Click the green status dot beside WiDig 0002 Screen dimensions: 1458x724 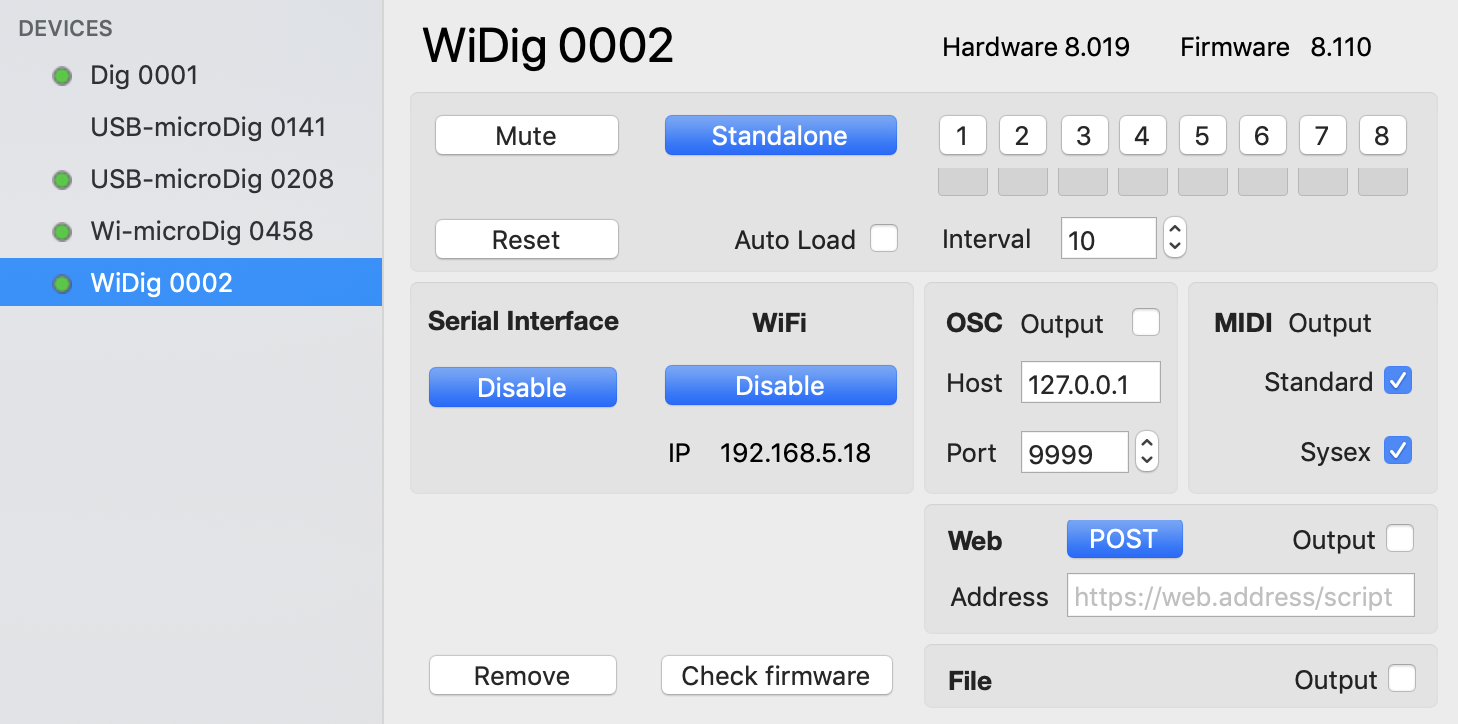(x=62, y=284)
